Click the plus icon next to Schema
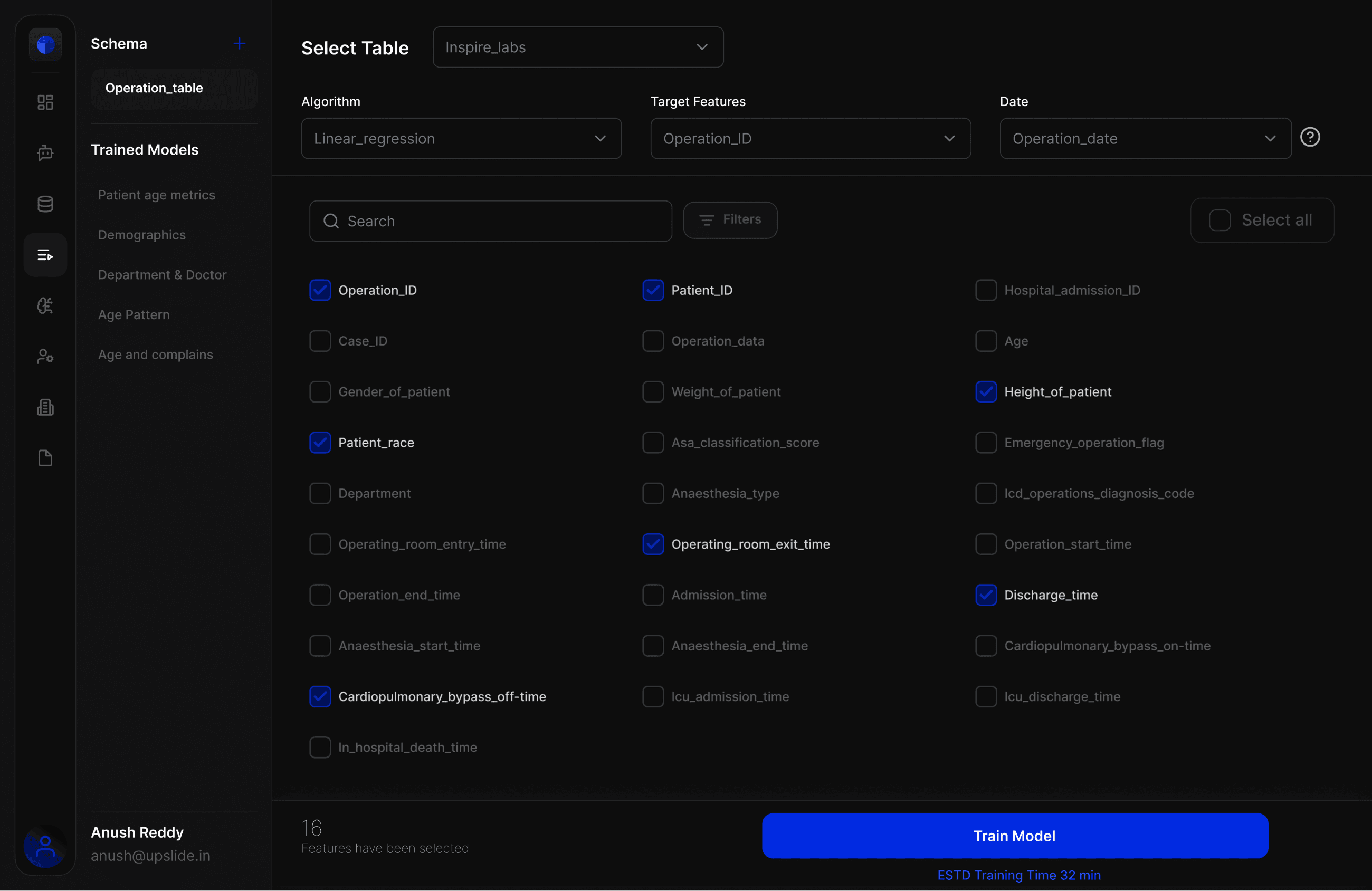Image resolution: width=1372 pixels, height=891 pixels. 239,44
